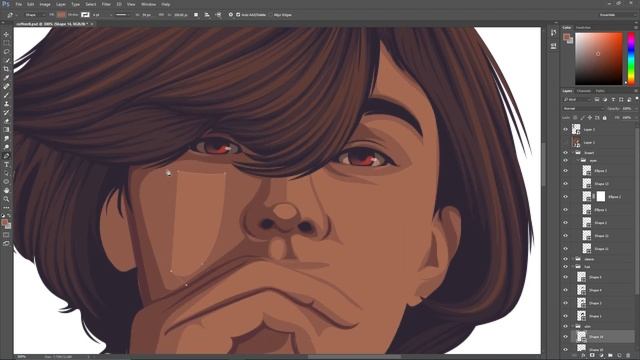Toggle Align Edges checkbox
Image resolution: width=640 pixels, height=360 pixels.
[270, 15]
